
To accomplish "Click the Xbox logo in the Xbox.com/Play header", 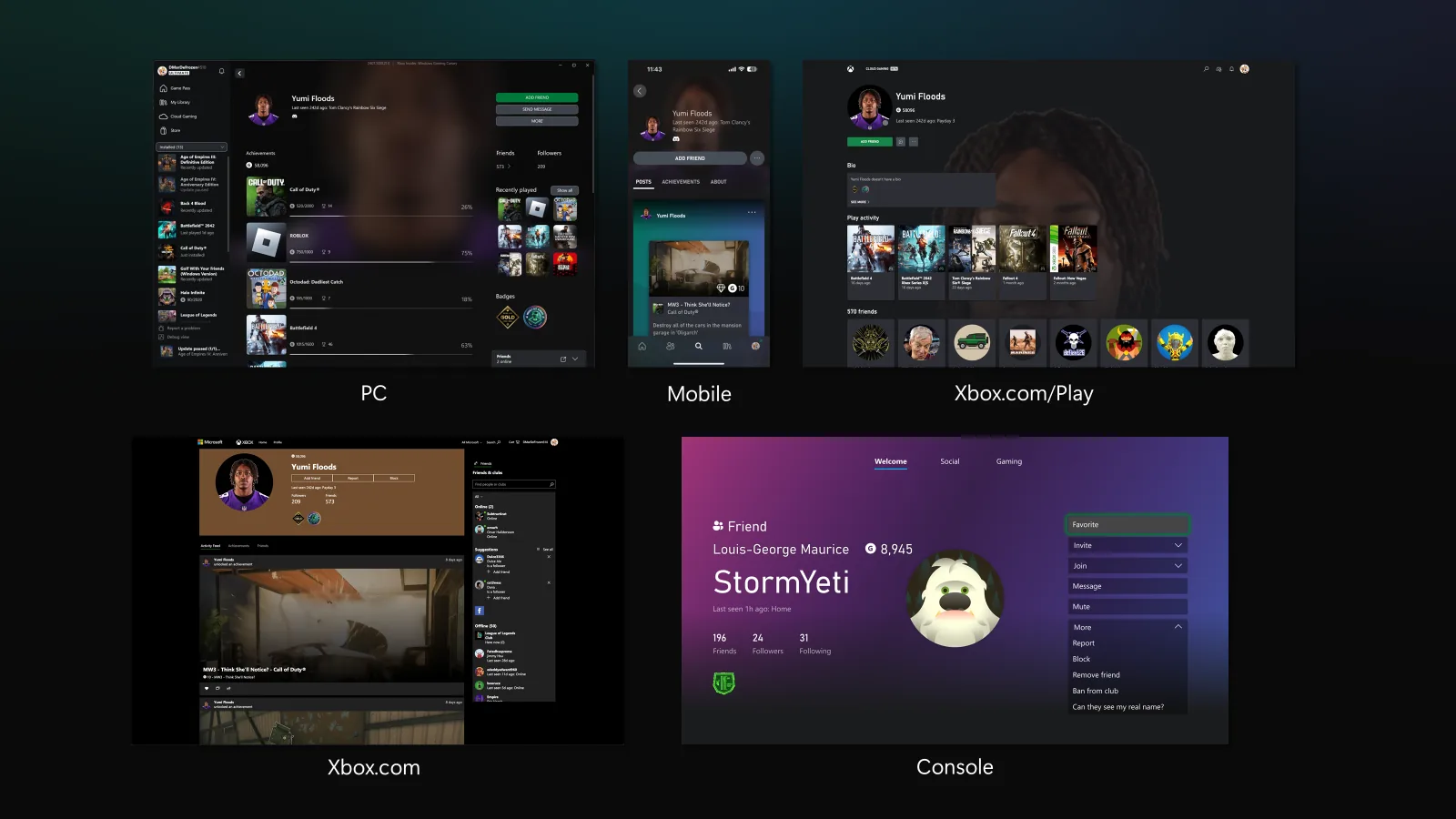I will point(851,68).
